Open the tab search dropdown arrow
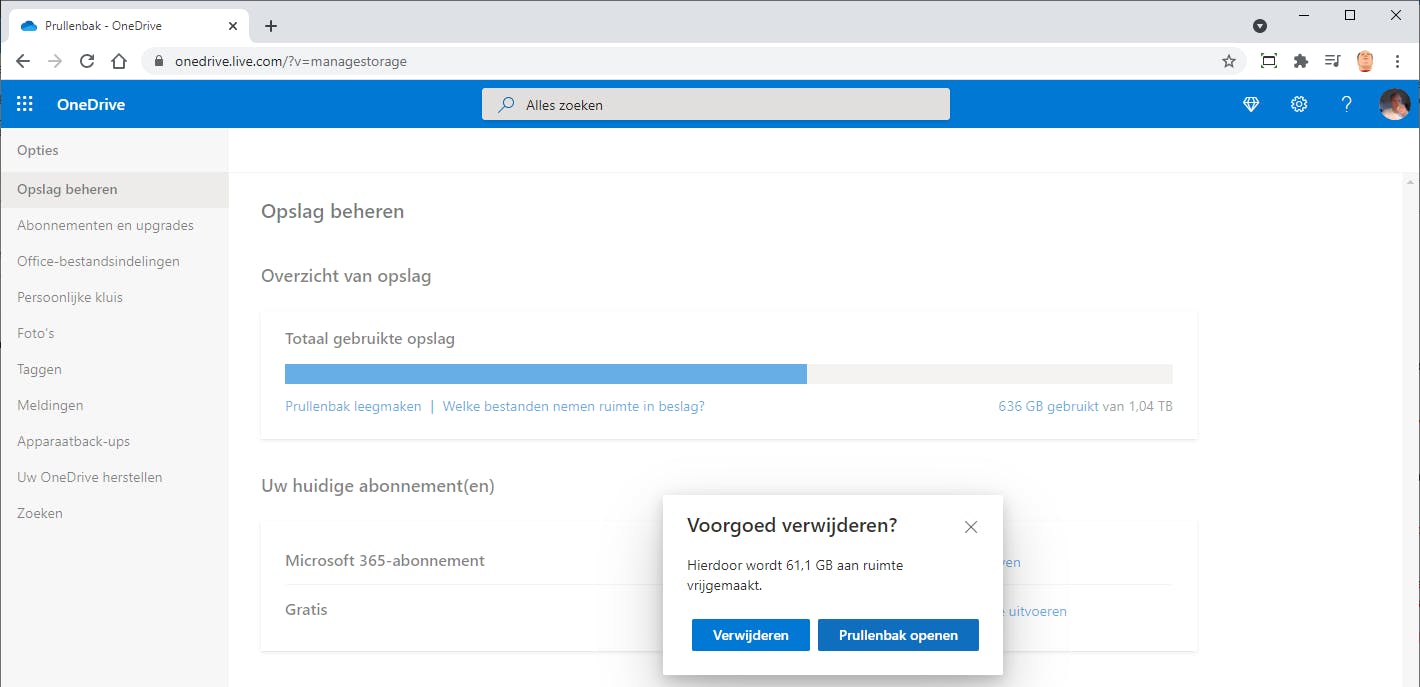 [x=1260, y=26]
